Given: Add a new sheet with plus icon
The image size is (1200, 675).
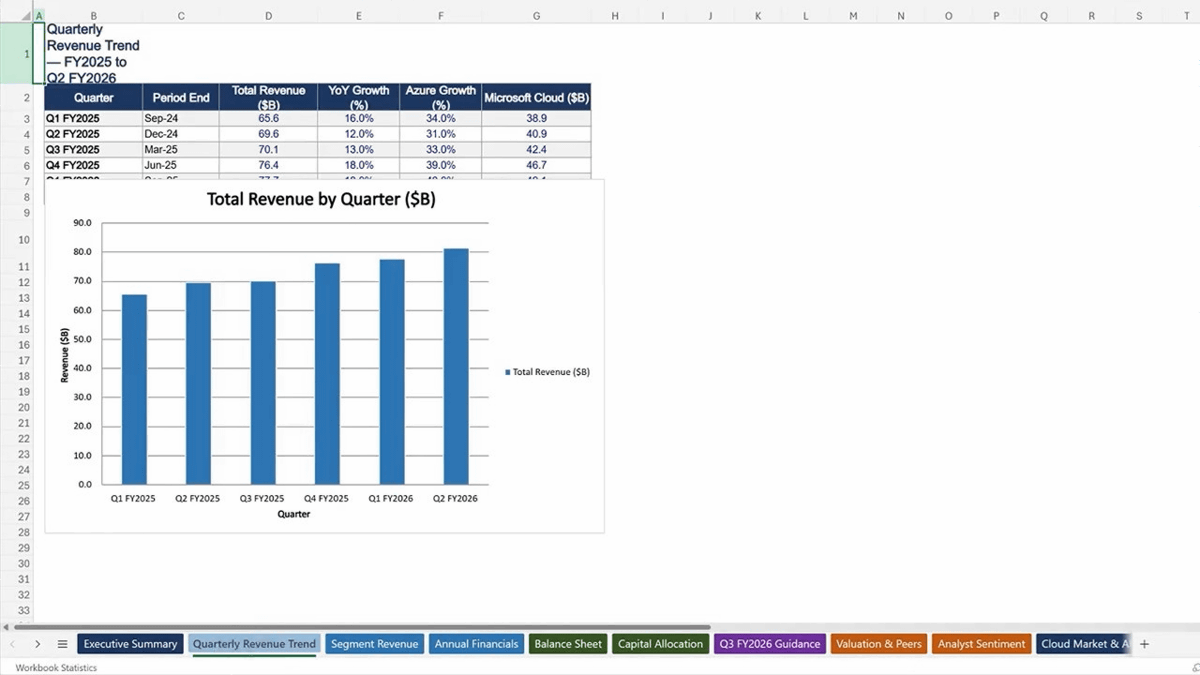Looking at the screenshot, I should coord(1144,644).
